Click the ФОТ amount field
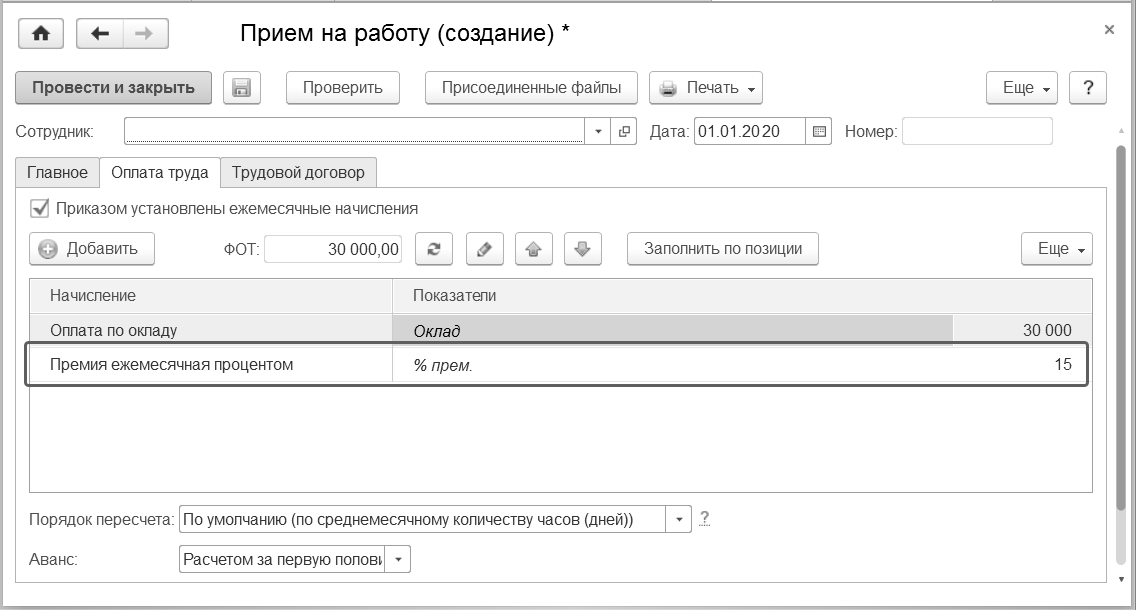Viewport: 1136px width, 610px height. point(333,248)
